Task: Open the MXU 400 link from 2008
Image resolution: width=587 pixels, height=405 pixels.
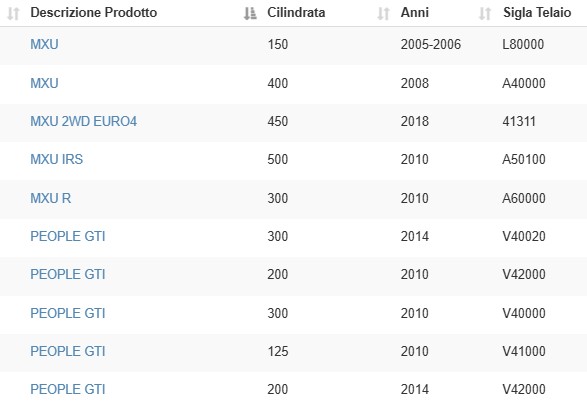Action: coord(44,83)
